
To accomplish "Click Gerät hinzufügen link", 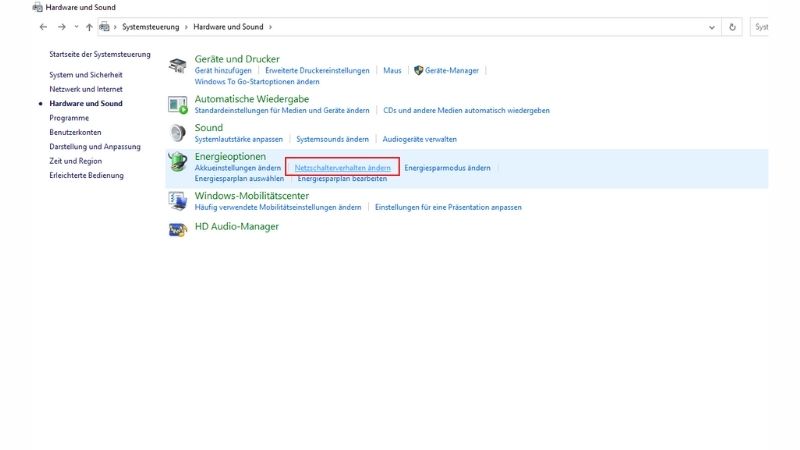I will [223, 70].
